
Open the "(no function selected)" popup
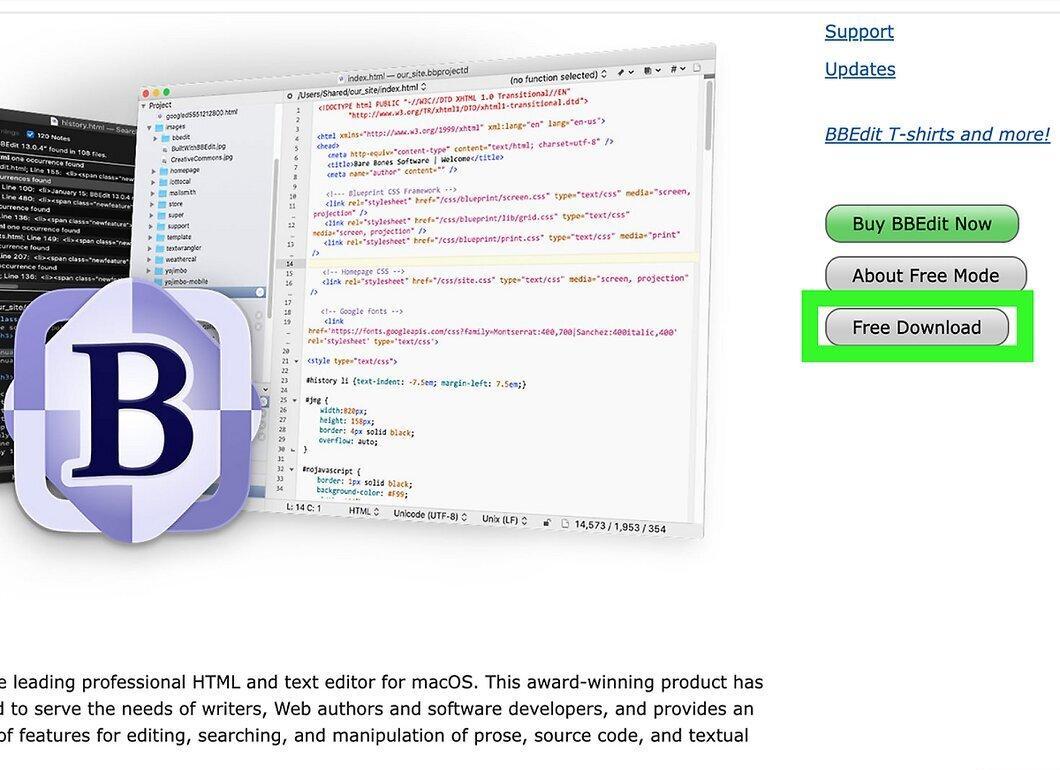558,76
